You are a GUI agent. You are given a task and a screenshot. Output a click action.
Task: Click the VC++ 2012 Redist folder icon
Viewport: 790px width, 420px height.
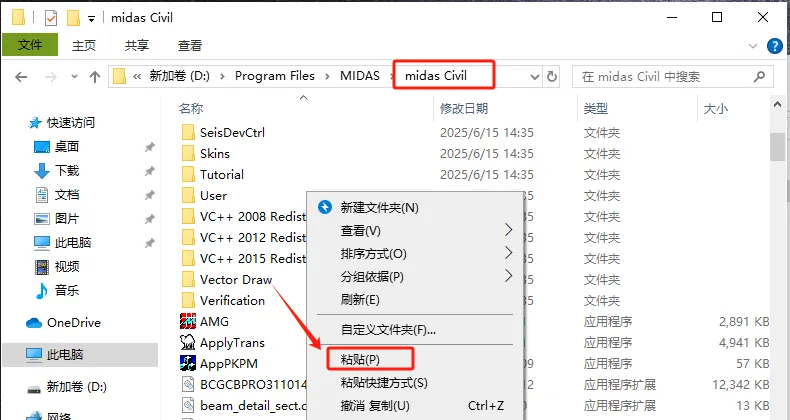[x=188, y=238]
